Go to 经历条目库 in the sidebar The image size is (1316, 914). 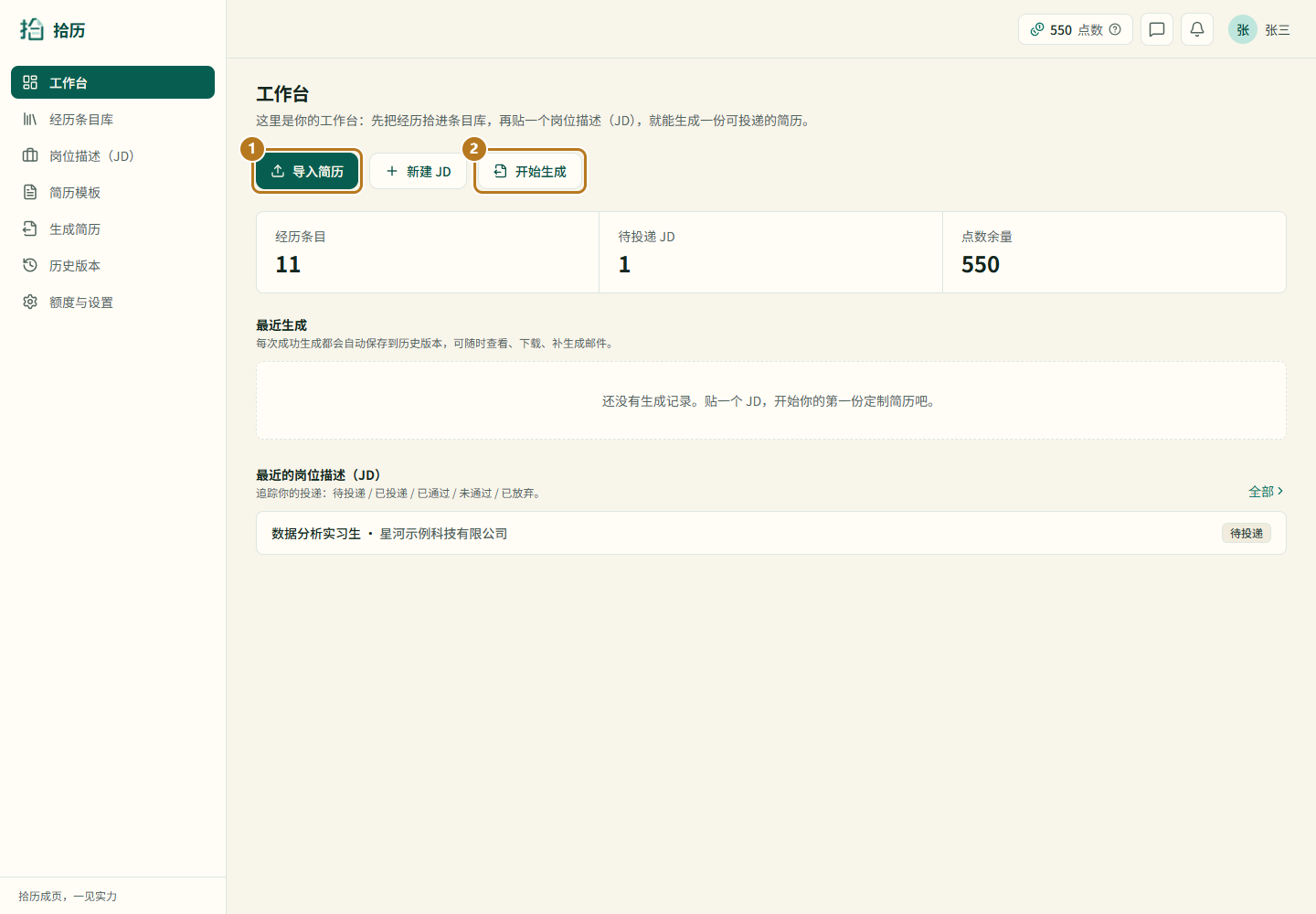tap(112, 119)
